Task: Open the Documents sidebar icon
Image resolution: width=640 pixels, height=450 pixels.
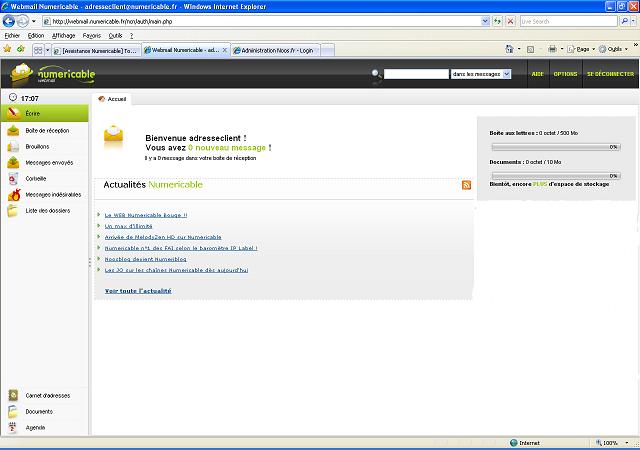Action: 13,411
